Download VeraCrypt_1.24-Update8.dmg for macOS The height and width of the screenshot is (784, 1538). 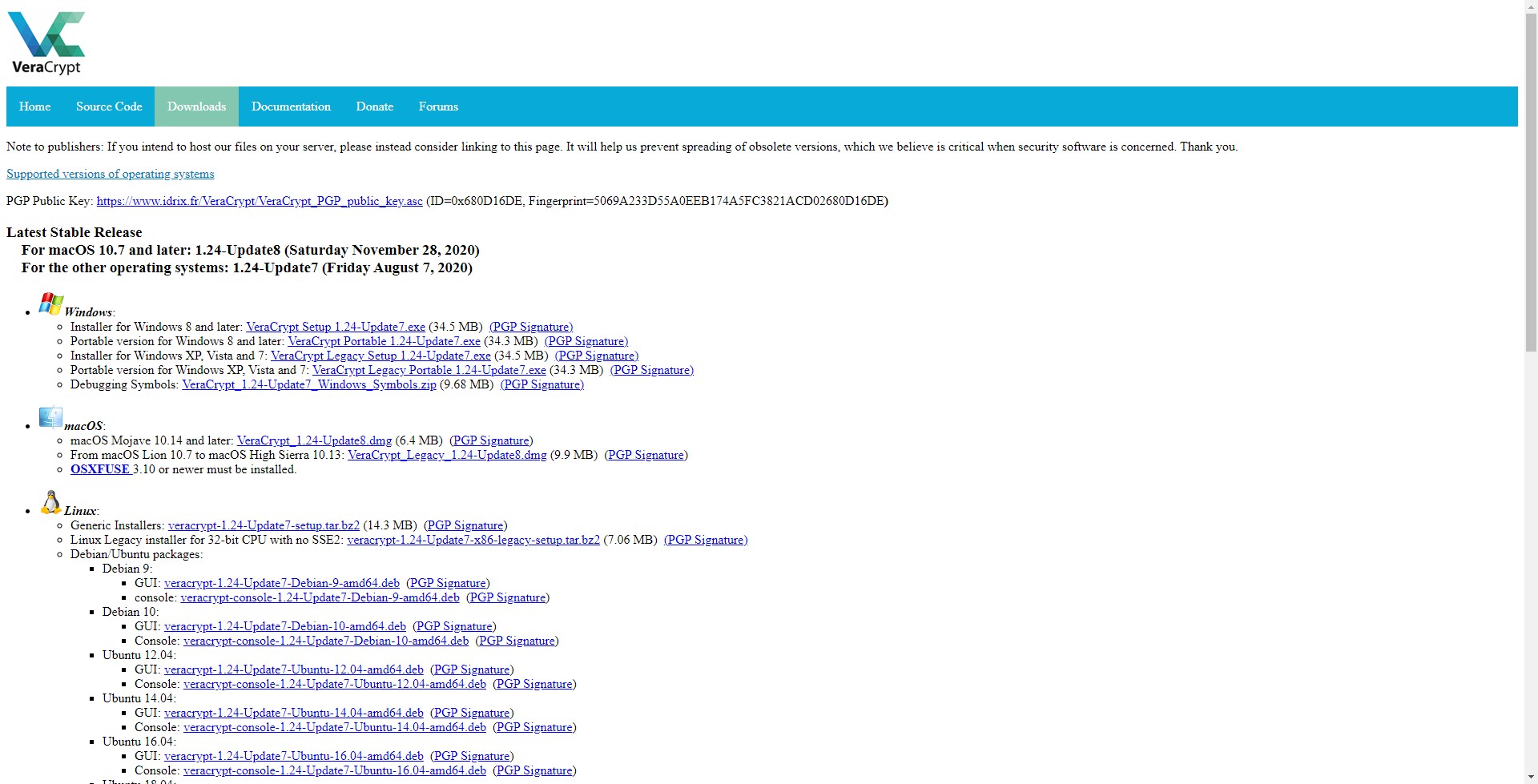pyautogui.click(x=314, y=440)
